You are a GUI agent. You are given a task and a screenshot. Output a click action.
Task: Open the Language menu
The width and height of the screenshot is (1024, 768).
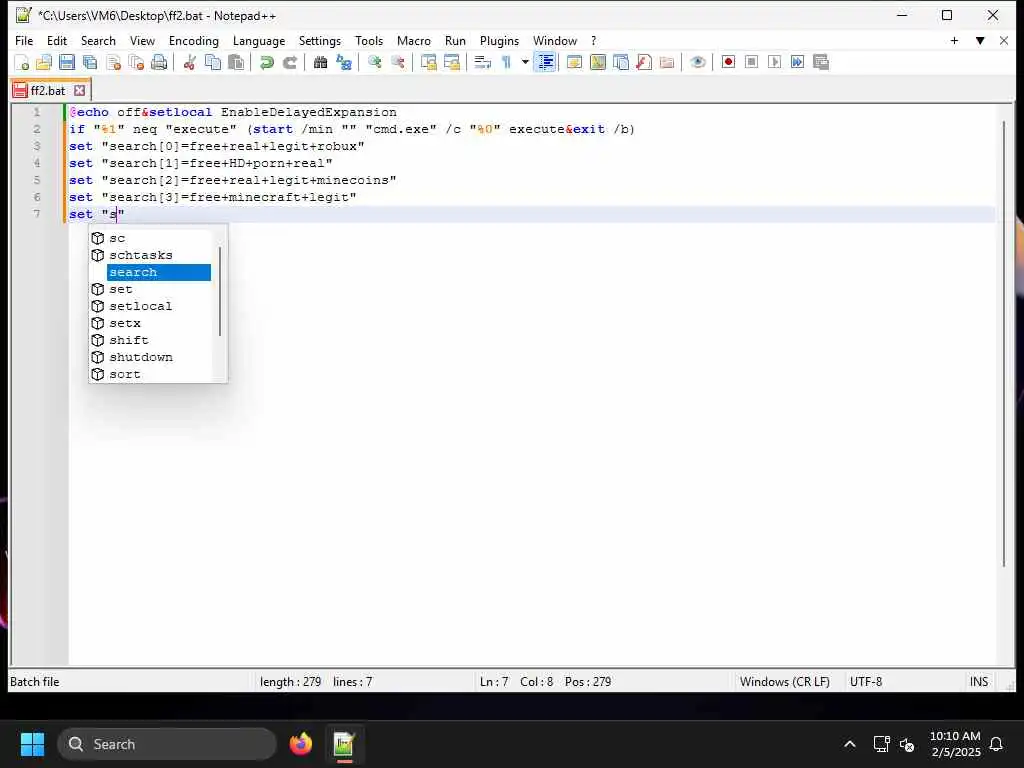coord(259,40)
